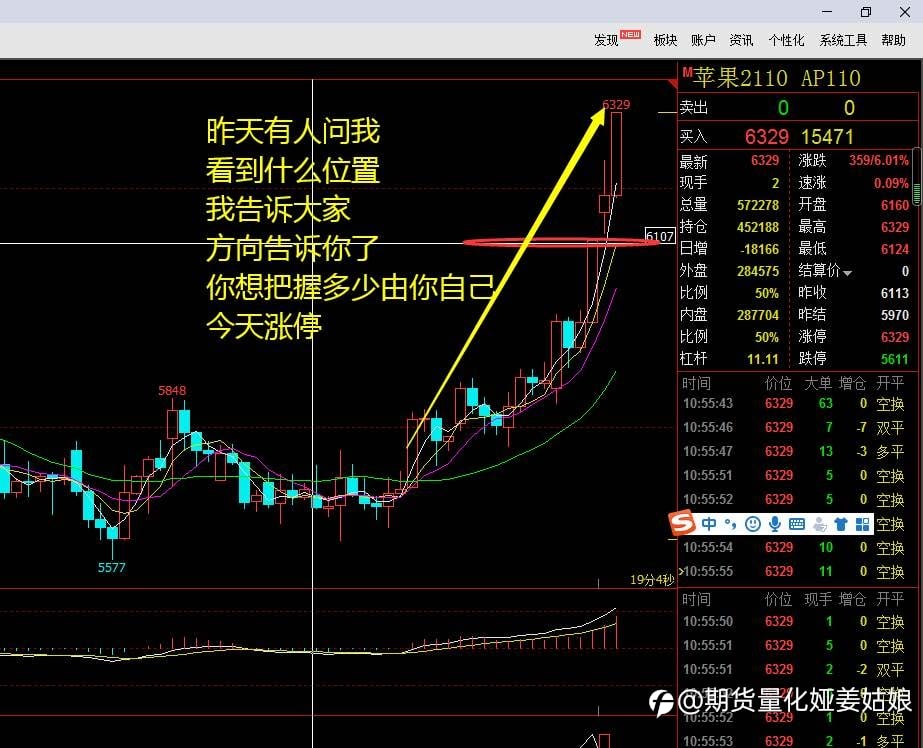Expand the 结算价 dropdown arrow
The image size is (923, 748).
(847, 273)
